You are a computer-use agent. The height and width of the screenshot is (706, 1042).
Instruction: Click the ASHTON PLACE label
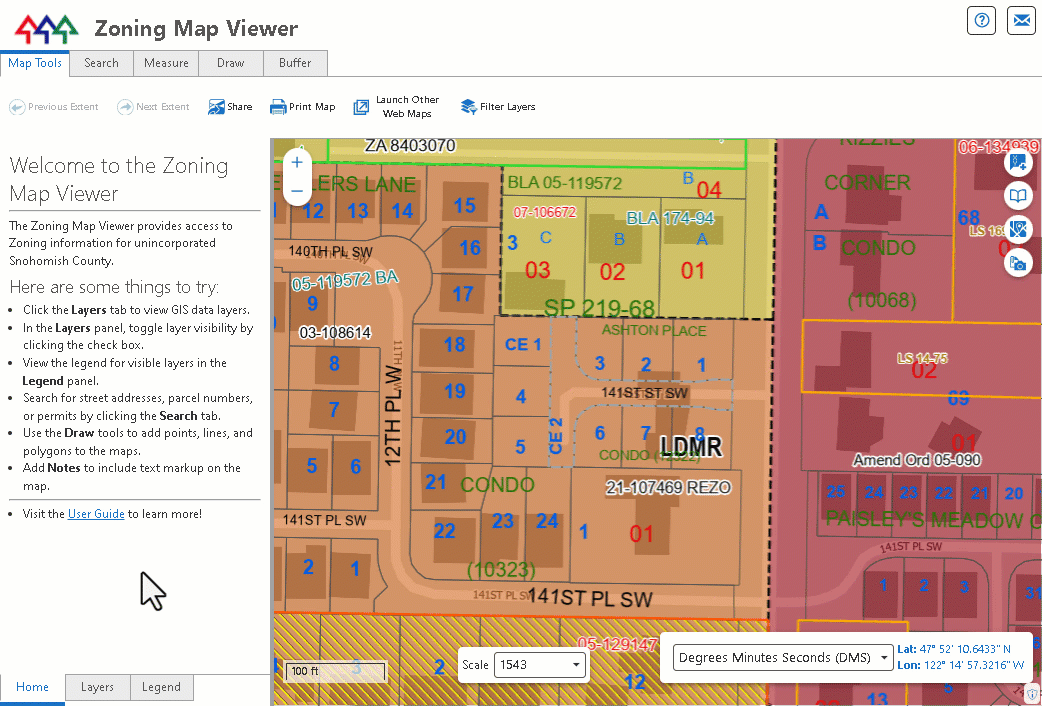(x=654, y=330)
